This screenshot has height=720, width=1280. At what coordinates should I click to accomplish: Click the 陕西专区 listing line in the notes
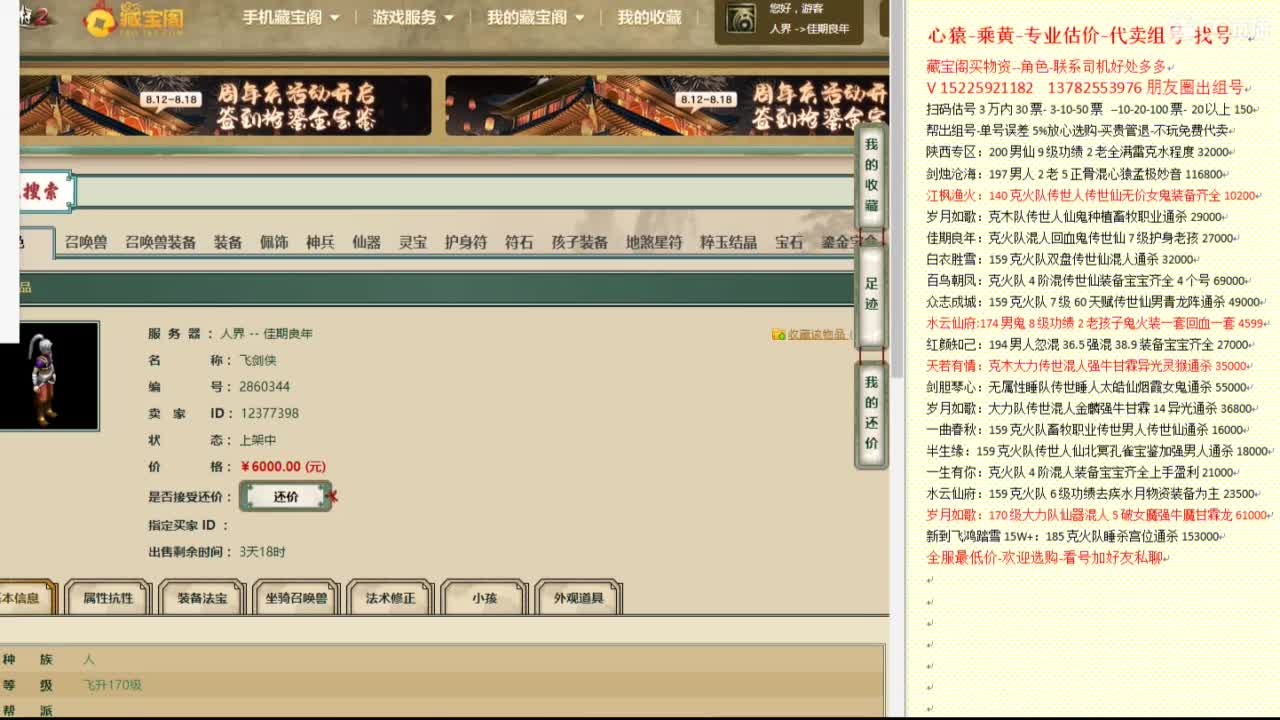[1079, 152]
